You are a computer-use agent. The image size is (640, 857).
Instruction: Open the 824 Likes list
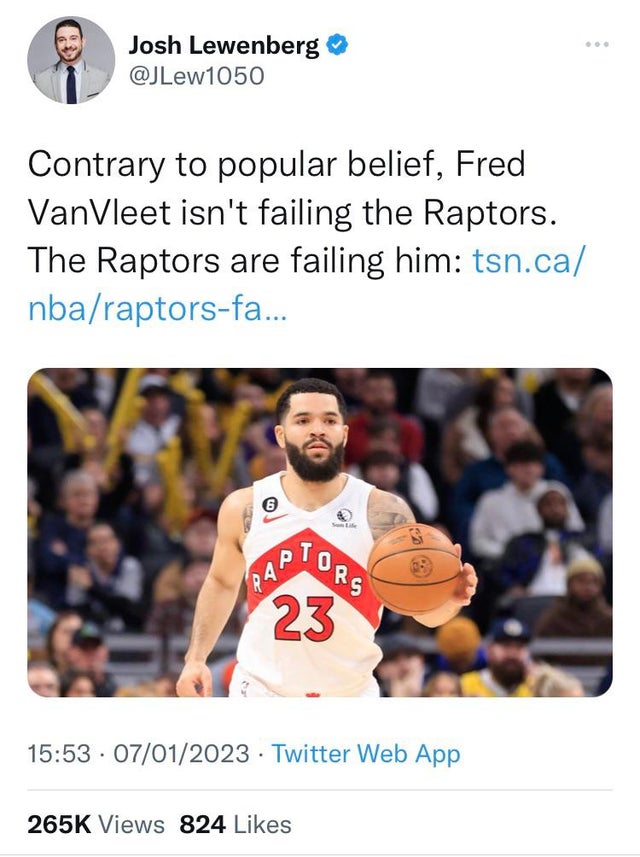click(235, 824)
